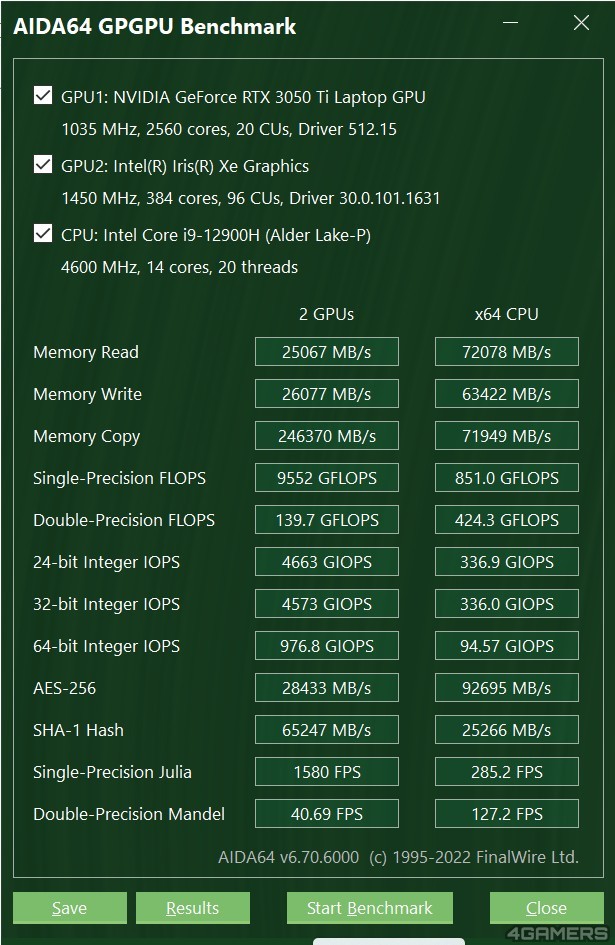Click GPU 32-bit Integer value 4573 GIOPS
The height and width of the screenshot is (945, 615).
327,604
